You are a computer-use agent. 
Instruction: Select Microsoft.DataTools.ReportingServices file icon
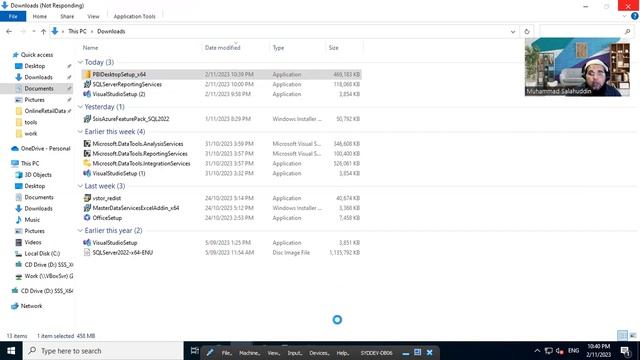click(x=87, y=153)
